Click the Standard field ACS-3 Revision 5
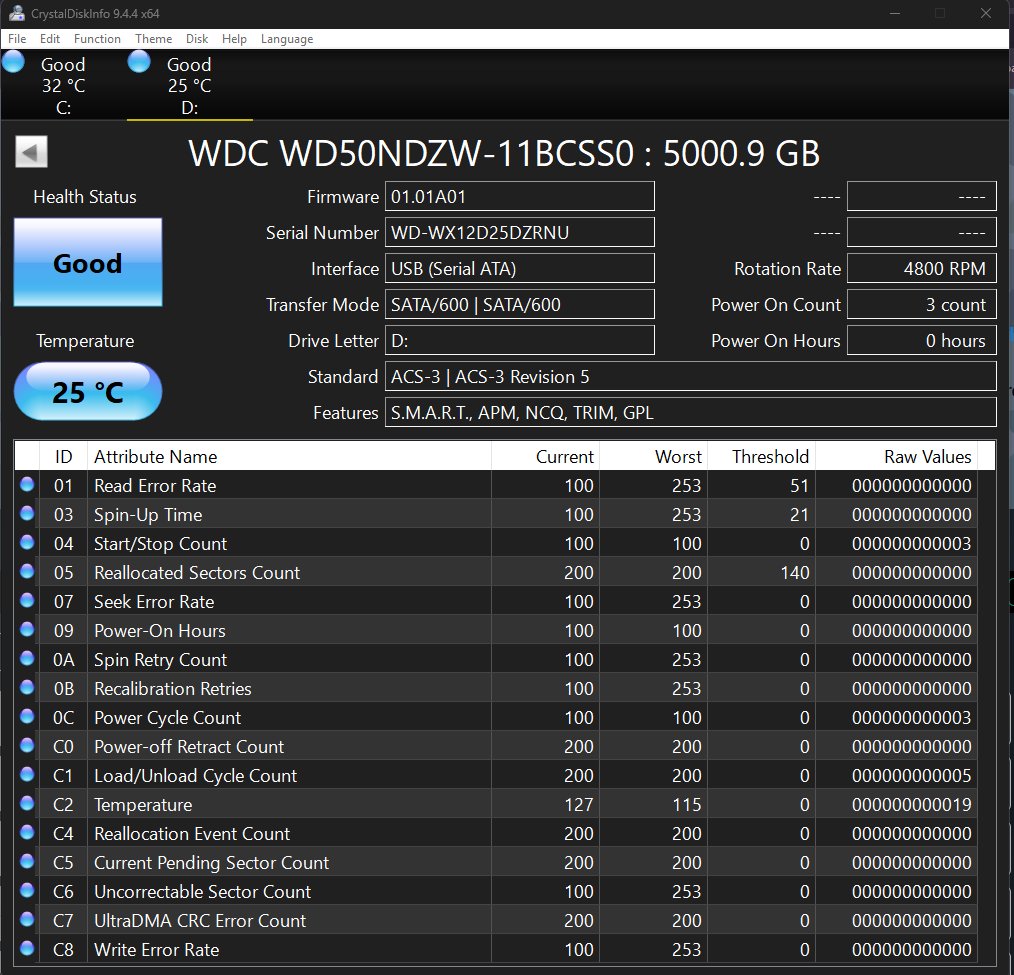This screenshot has height=975, width=1014. 691,376
